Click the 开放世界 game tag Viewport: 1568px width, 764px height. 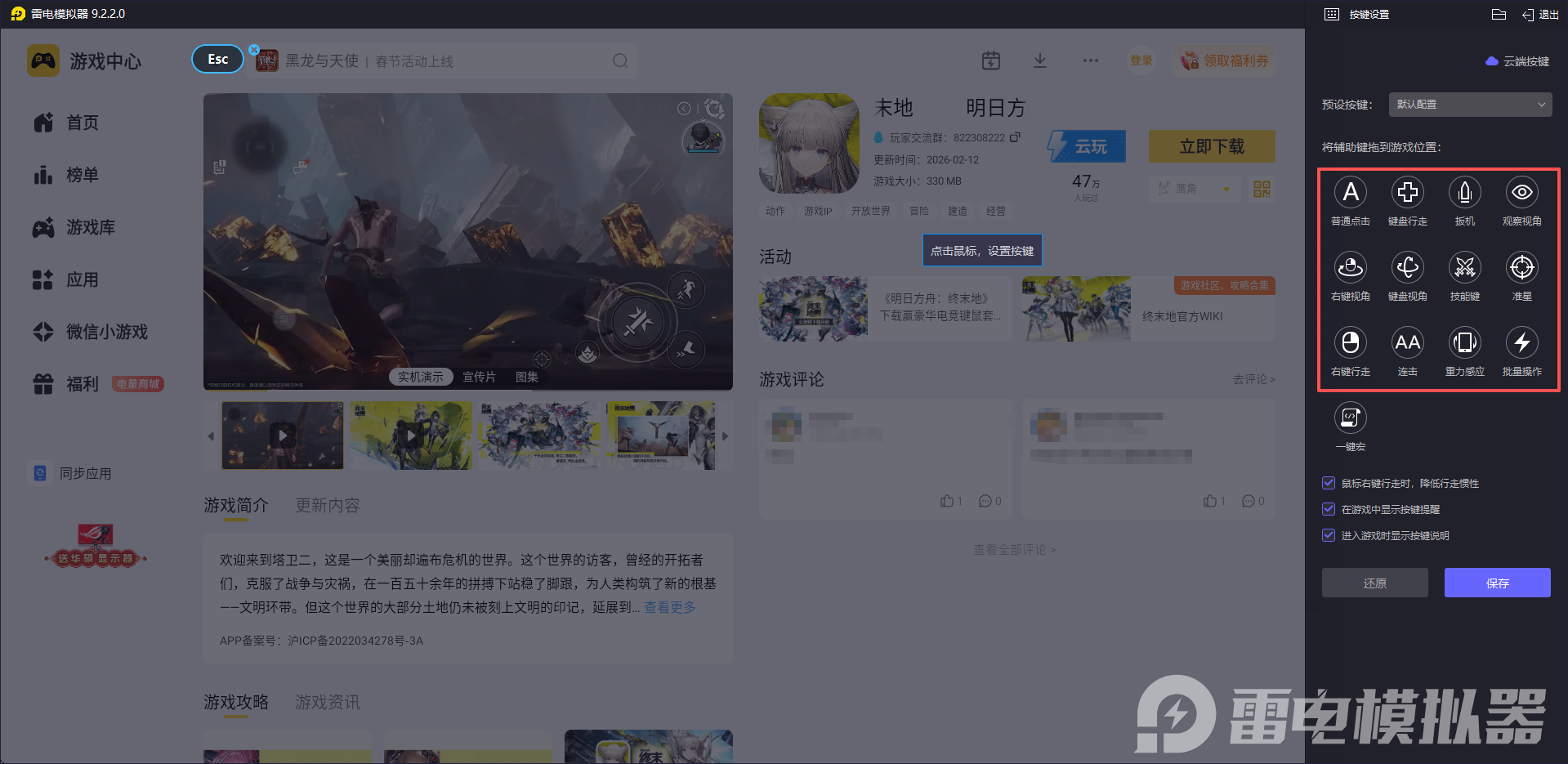tap(871, 211)
